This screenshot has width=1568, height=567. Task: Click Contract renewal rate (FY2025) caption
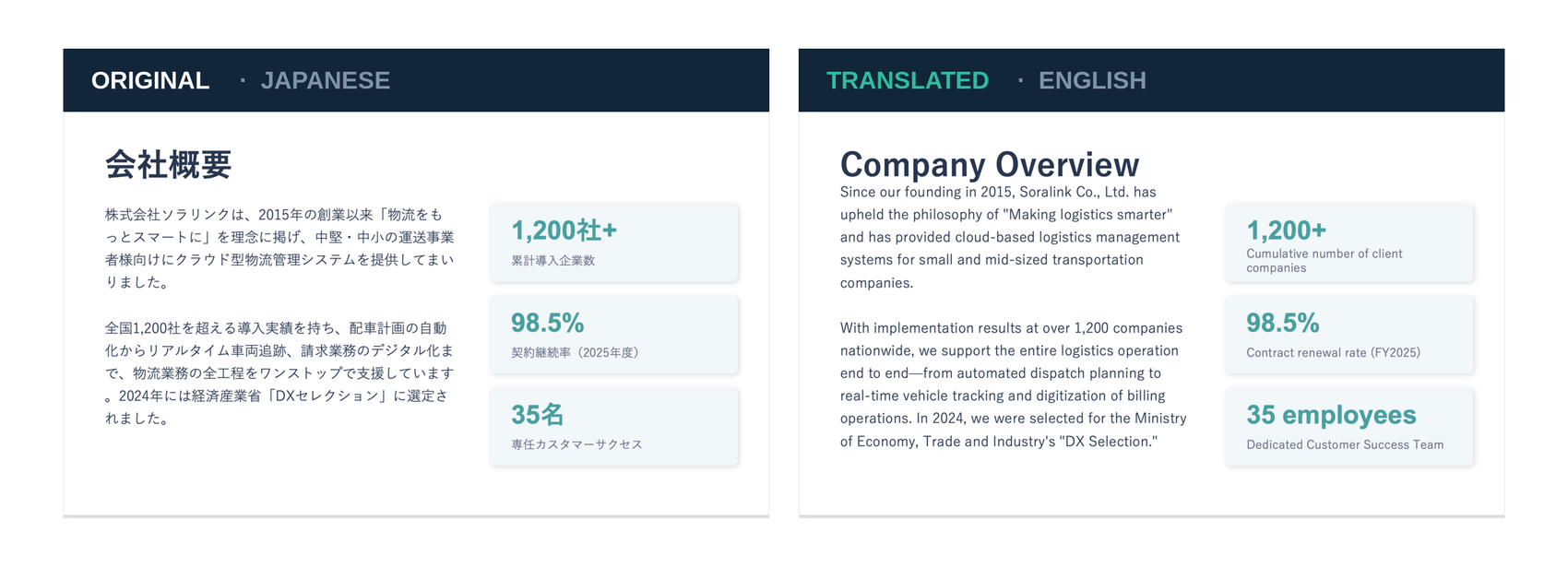coord(1333,352)
